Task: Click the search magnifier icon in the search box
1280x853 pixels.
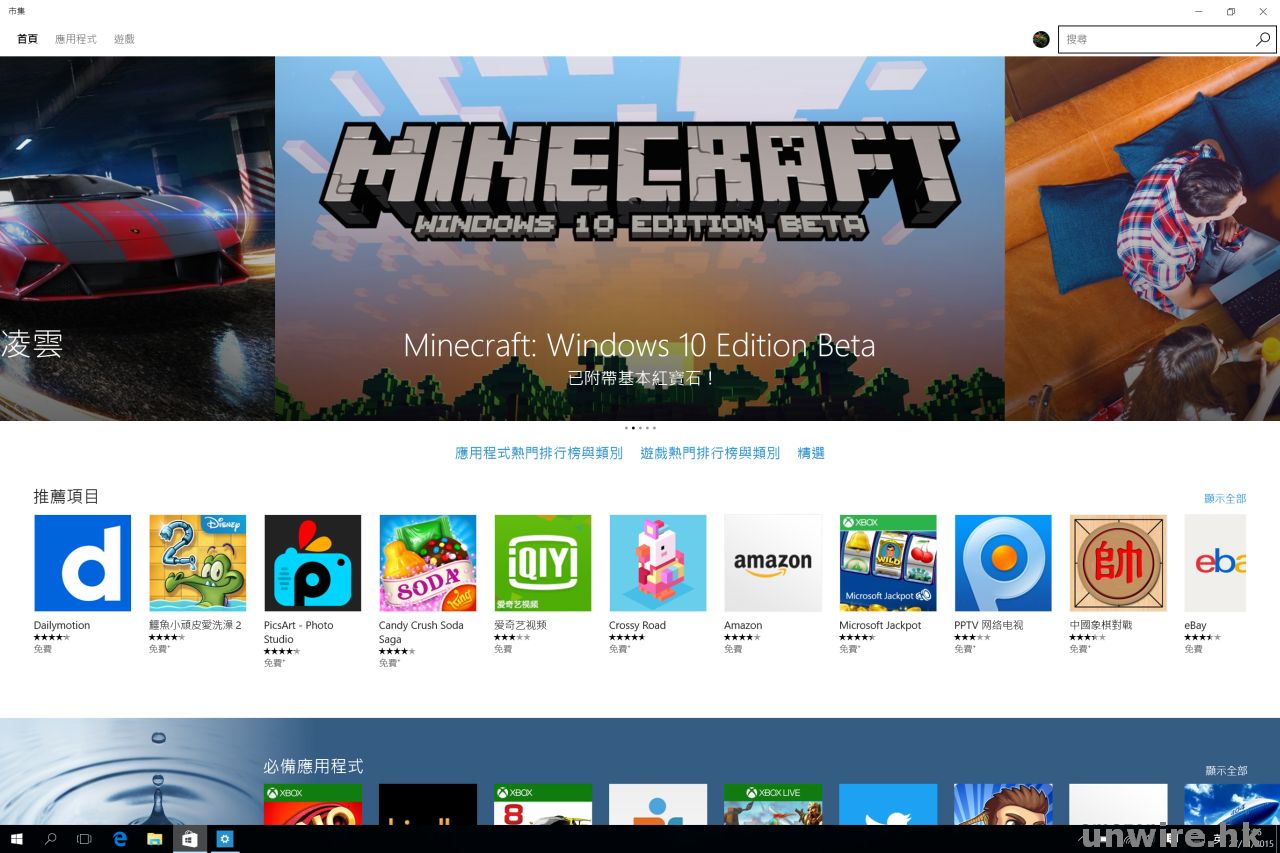Action: click(x=1263, y=39)
